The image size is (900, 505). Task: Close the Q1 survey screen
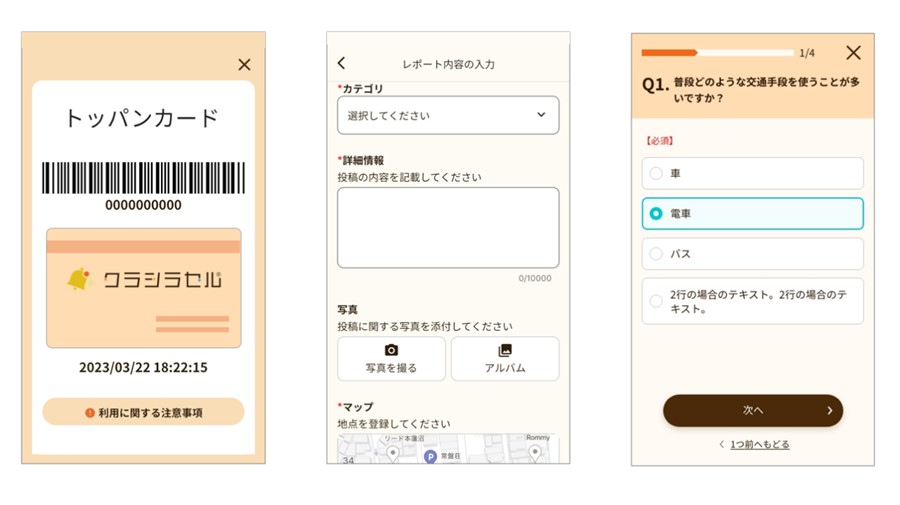tap(853, 53)
